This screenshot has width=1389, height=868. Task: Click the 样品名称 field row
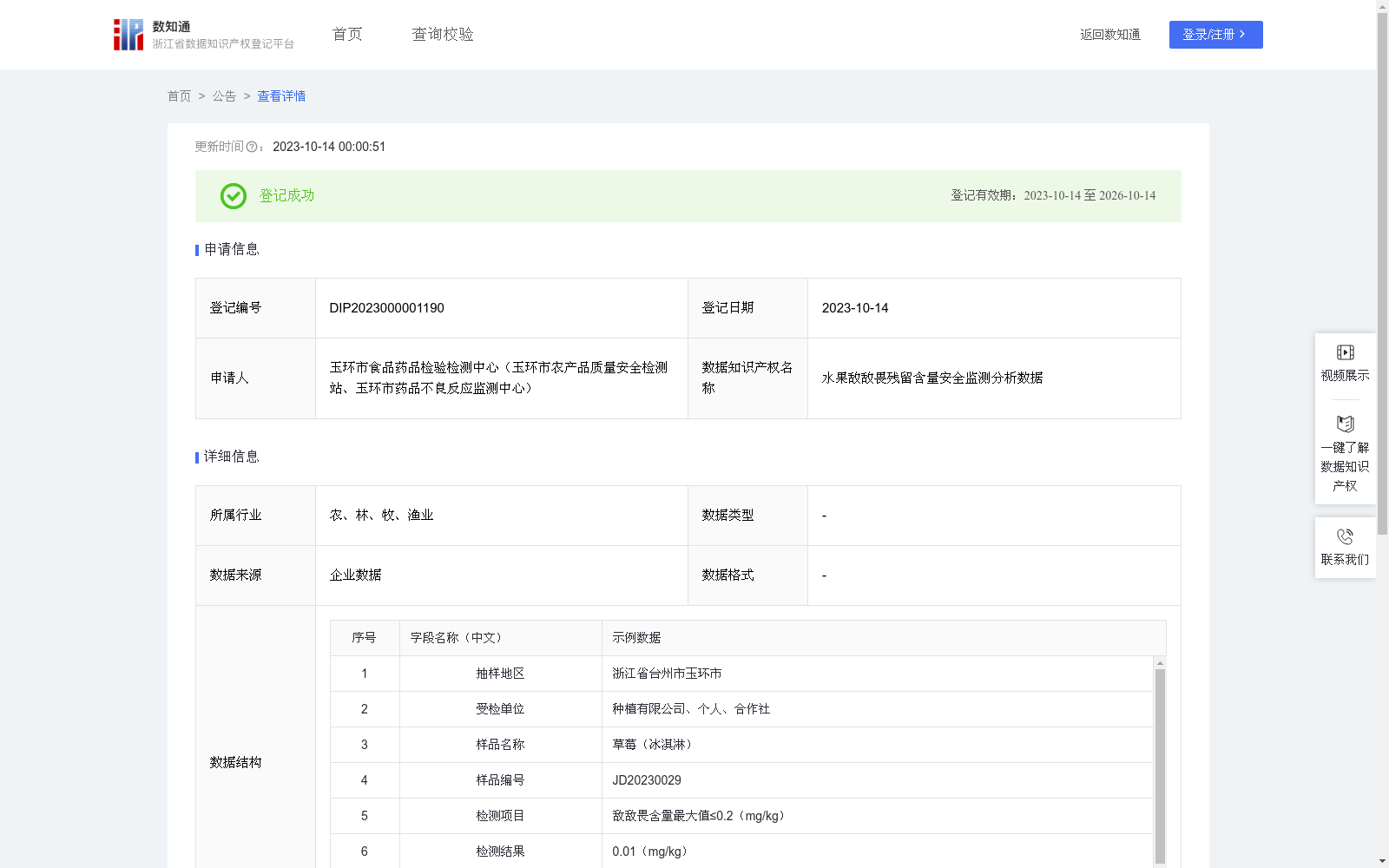tap(741, 745)
